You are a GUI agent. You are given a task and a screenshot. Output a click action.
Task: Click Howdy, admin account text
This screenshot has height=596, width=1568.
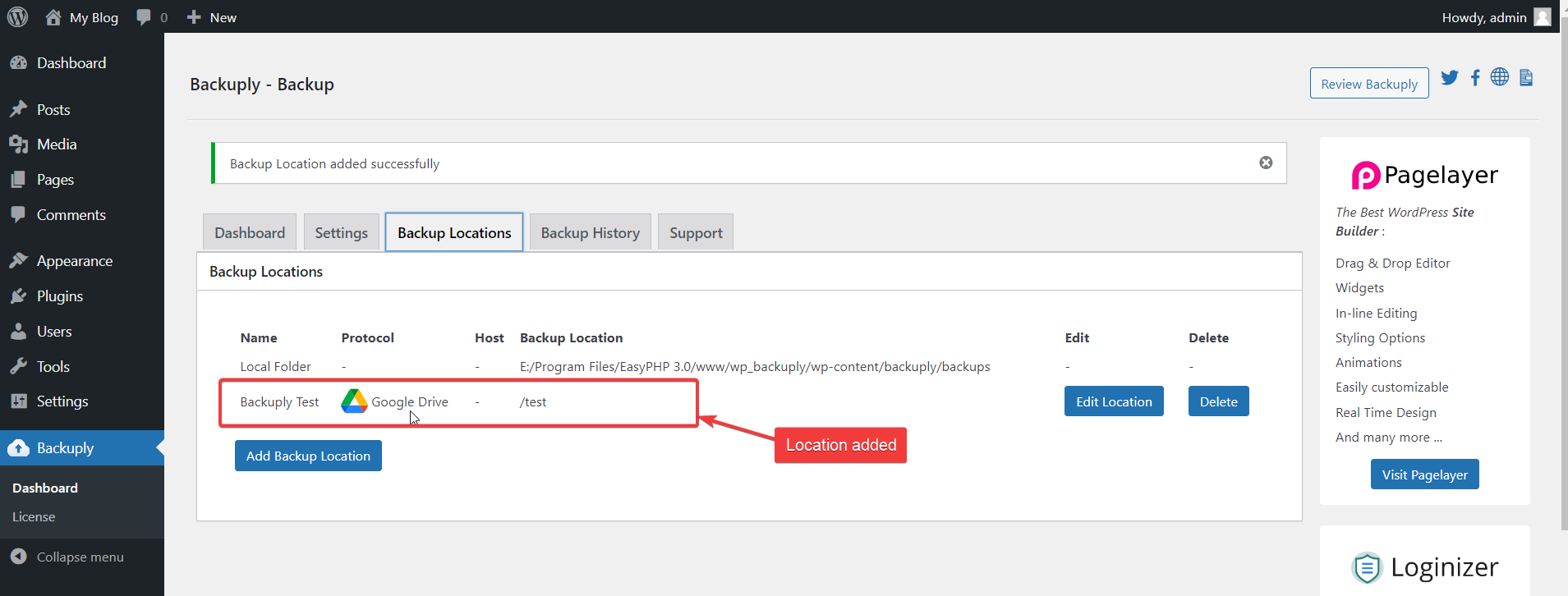pyautogui.click(x=1484, y=17)
